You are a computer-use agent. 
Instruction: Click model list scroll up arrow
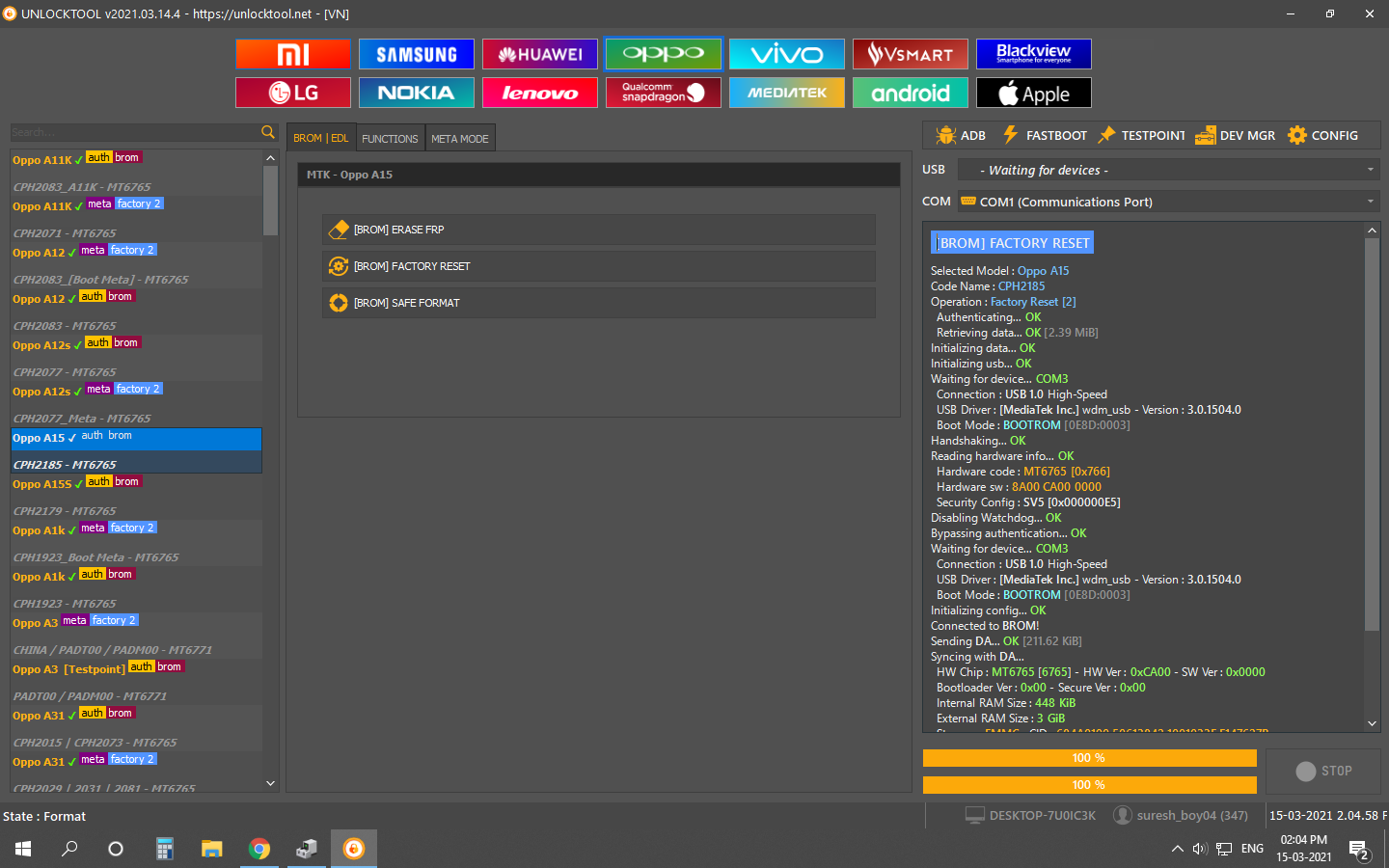coord(270,158)
